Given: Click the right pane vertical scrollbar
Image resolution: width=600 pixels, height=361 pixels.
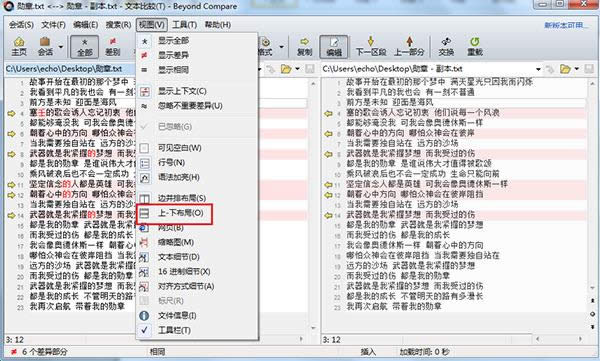Looking at the screenshot, I should click(592, 184).
